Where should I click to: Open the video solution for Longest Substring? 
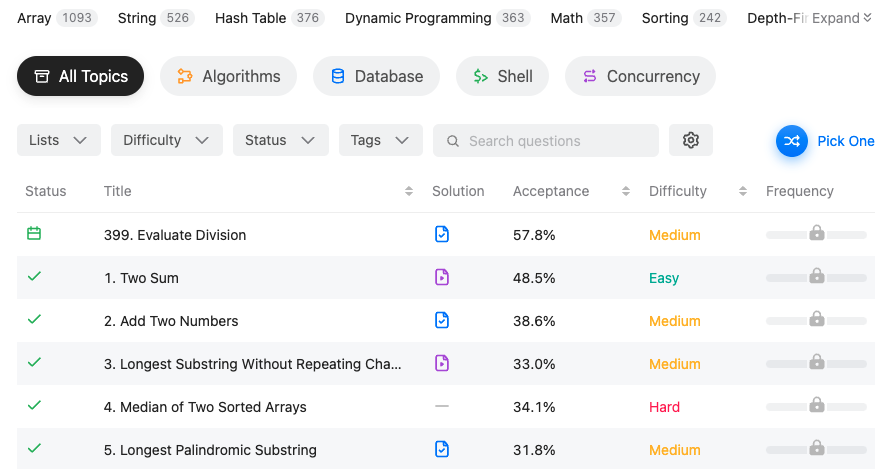[x=442, y=363]
